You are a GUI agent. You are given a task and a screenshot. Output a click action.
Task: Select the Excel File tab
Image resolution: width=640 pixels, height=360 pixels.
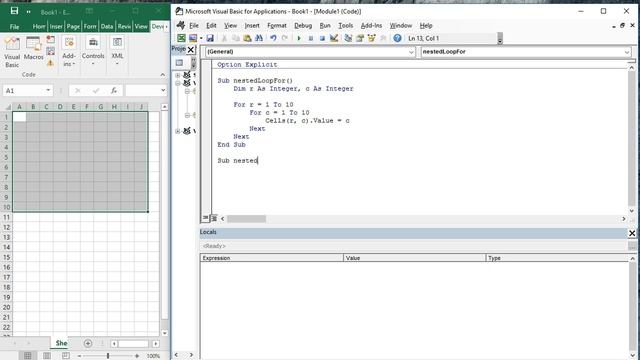14,27
